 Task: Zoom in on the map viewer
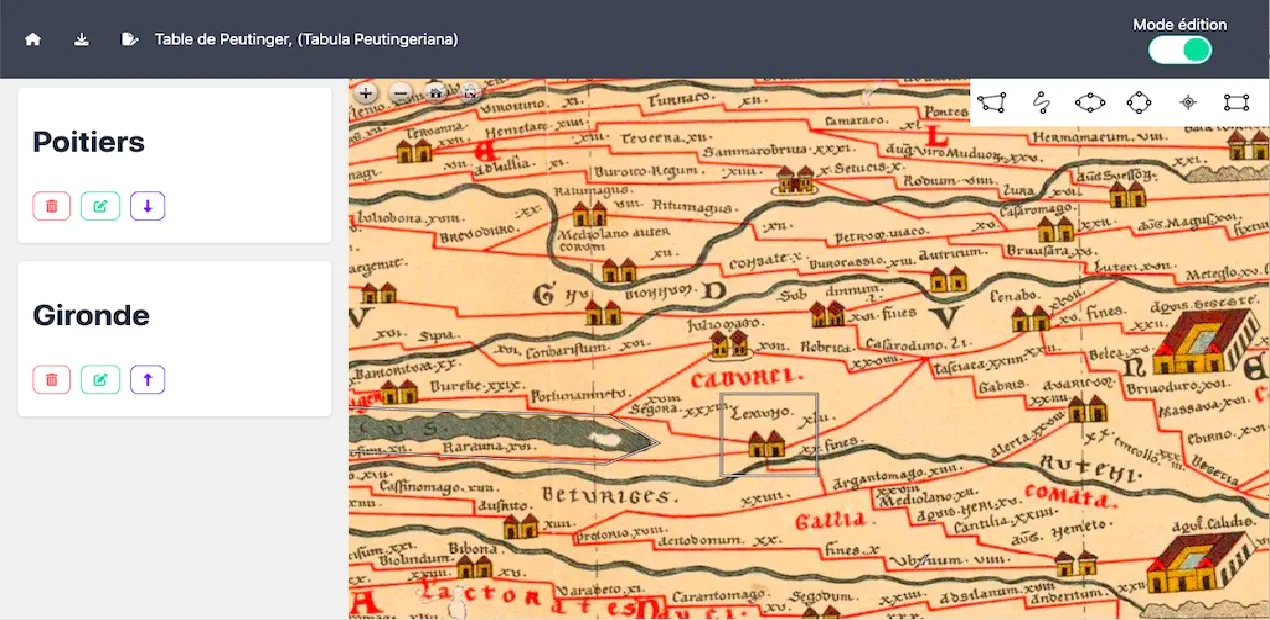[x=366, y=93]
